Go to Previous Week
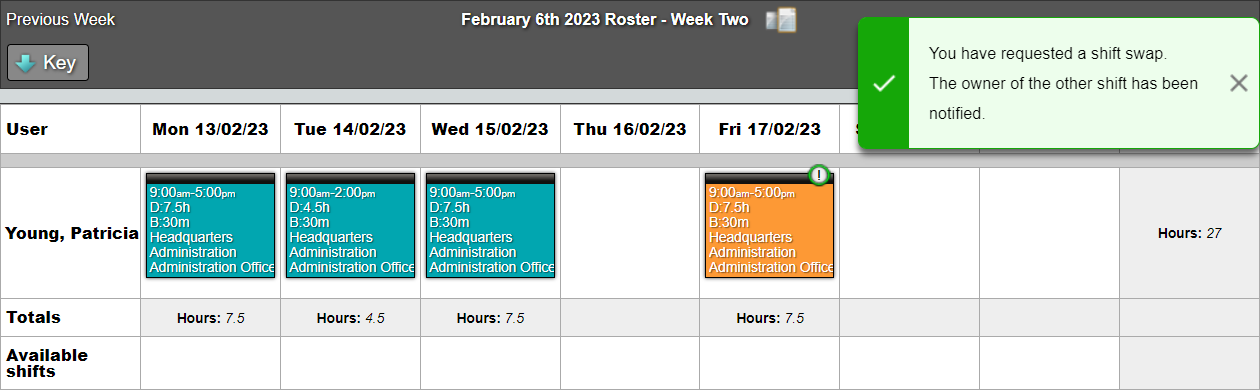Image resolution: width=1260 pixels, height=390 pixels. pyautogui.click(x=60, y=20)
